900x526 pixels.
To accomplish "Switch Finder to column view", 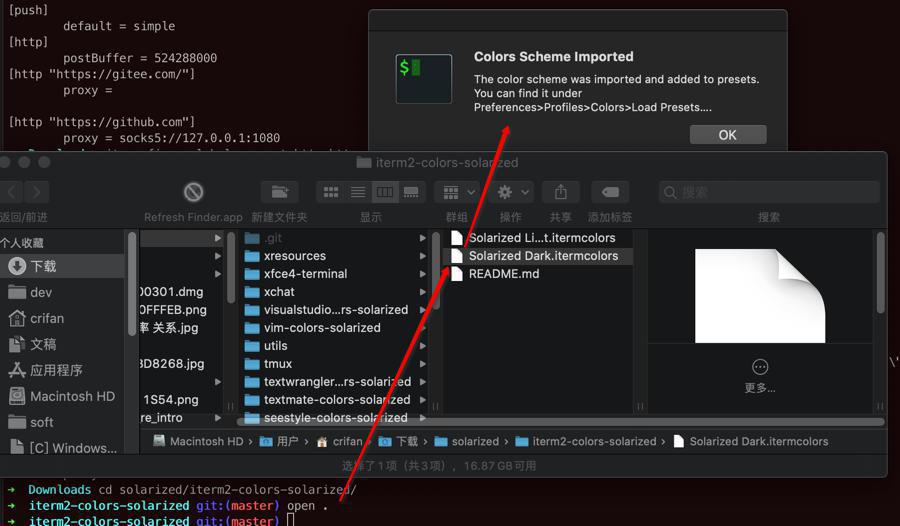I will 385,192.
